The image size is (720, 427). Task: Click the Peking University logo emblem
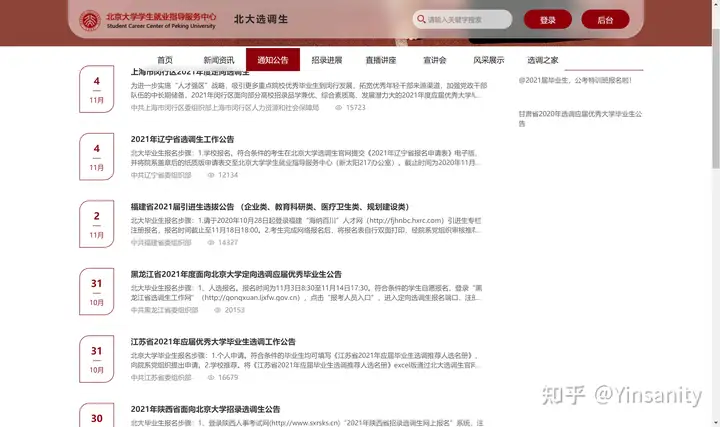[90, 20]
